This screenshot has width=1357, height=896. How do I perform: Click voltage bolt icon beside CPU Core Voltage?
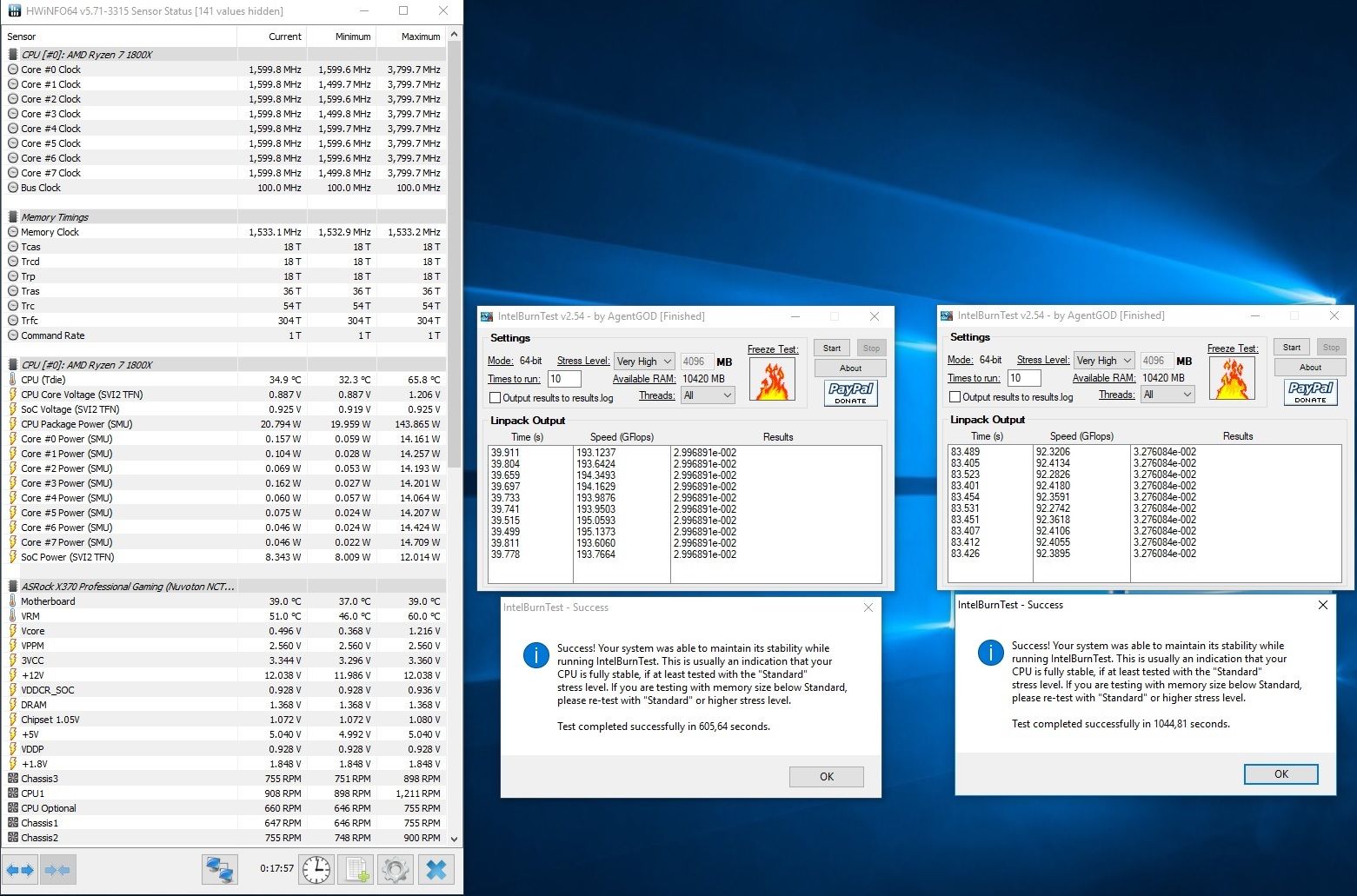13,395
